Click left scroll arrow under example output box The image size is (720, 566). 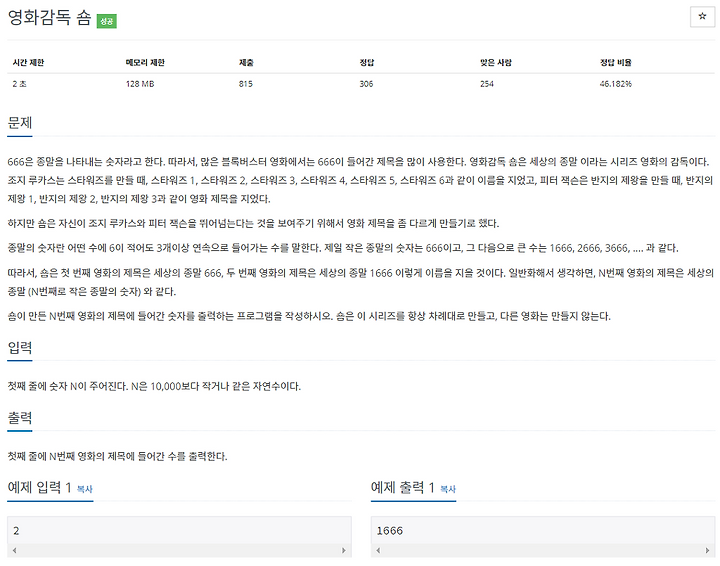tap(378, 550)
